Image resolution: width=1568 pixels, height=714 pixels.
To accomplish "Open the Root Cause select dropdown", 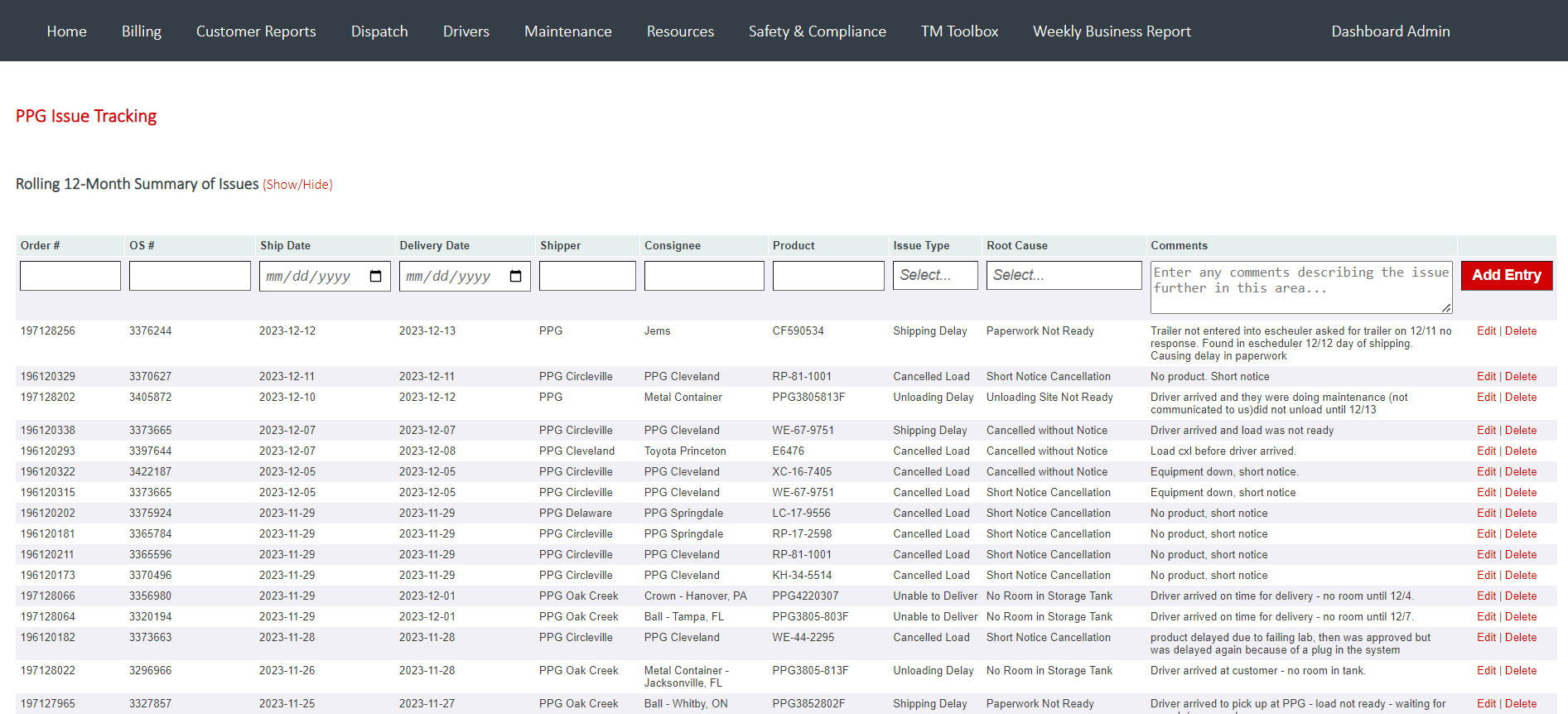I will coord(1064,275).
